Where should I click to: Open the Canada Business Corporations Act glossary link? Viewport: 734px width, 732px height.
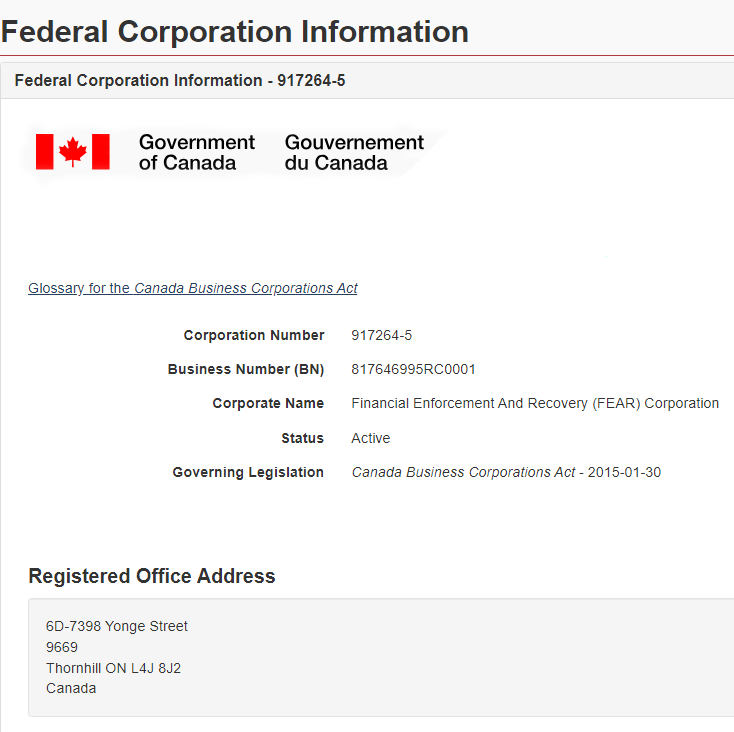(x=193, y=288)
